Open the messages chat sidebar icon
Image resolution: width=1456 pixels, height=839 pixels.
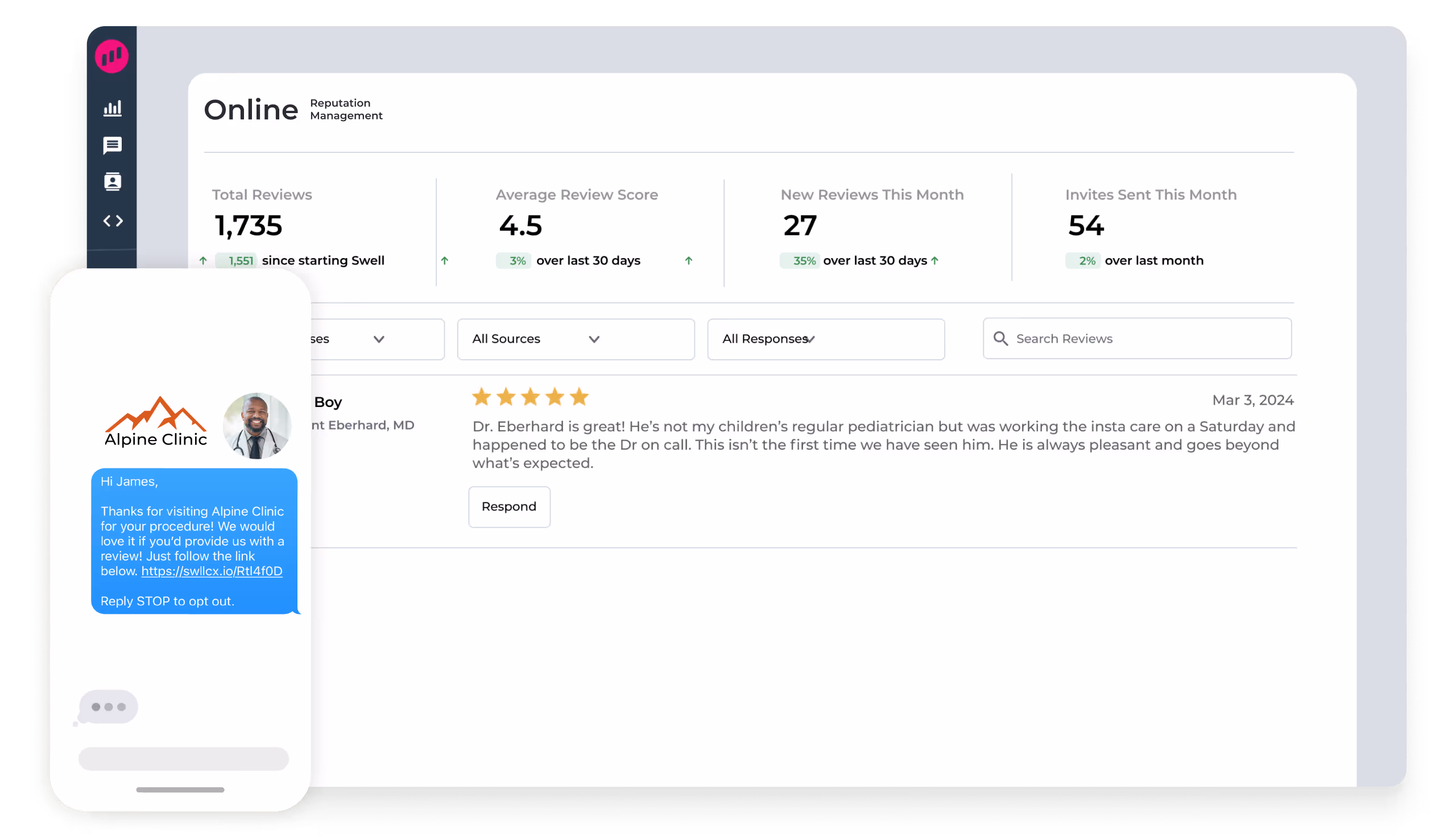click(x=113, y=146)
